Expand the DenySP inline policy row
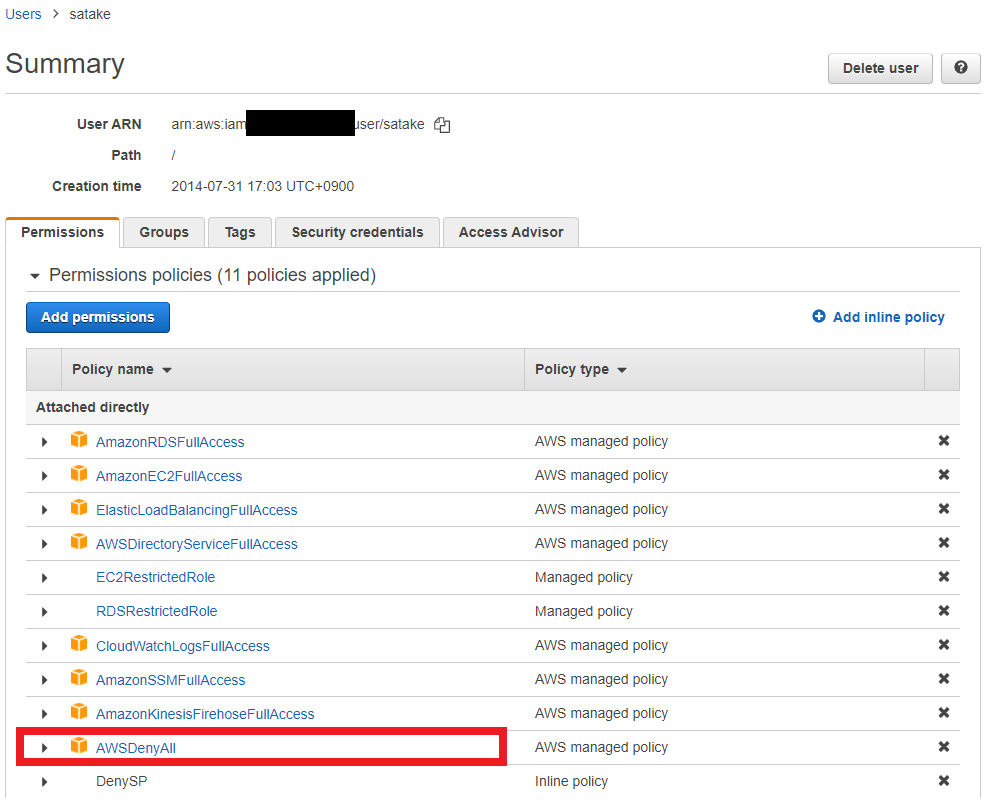The height and width of the screenshot is (802, 985). click(x=44, y=782)
